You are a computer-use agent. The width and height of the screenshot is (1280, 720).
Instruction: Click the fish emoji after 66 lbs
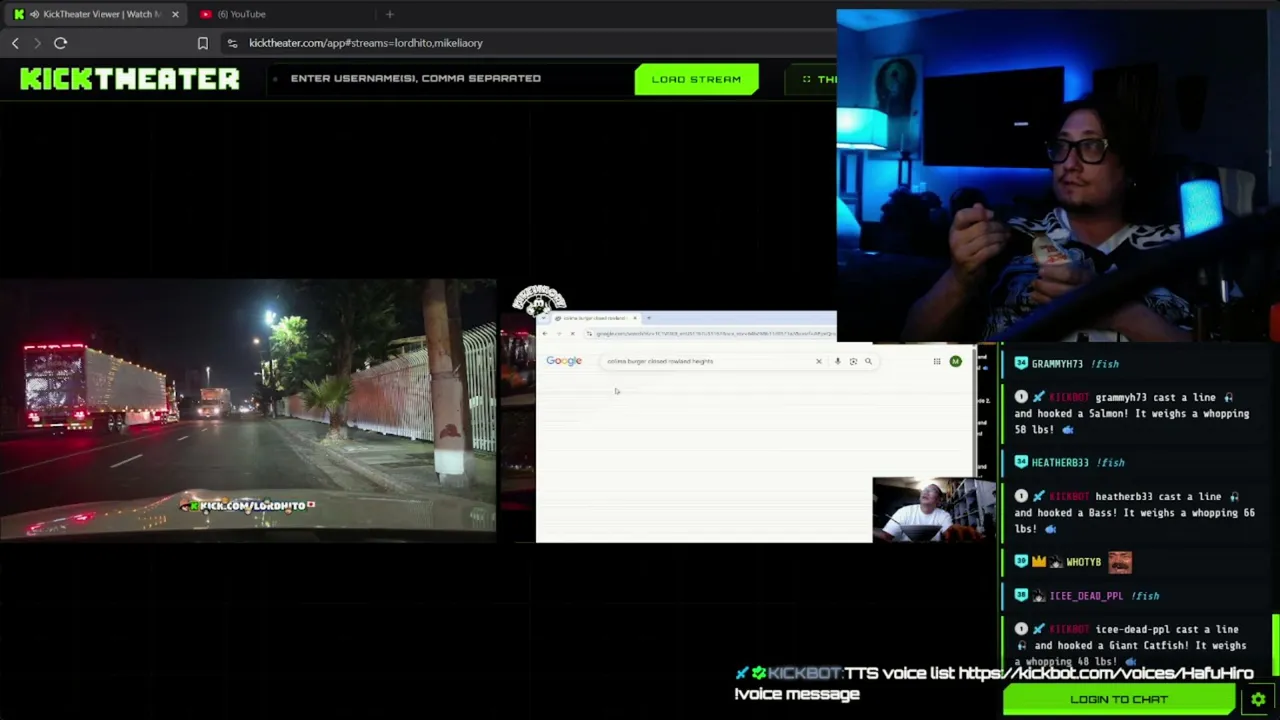pyautogui.click(x=1050, y=529)
